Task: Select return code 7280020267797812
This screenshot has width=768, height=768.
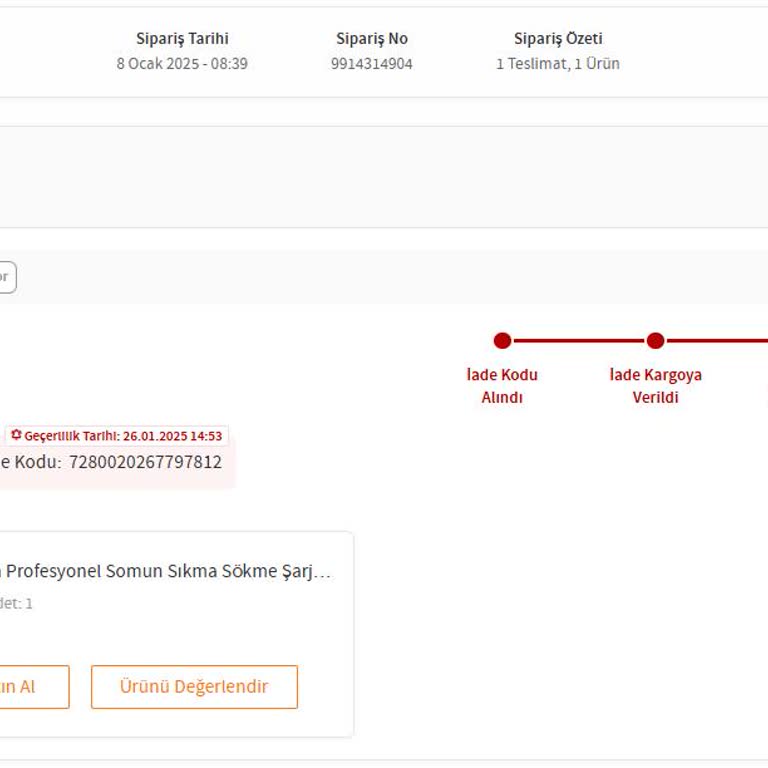Action: click(145, 462)
